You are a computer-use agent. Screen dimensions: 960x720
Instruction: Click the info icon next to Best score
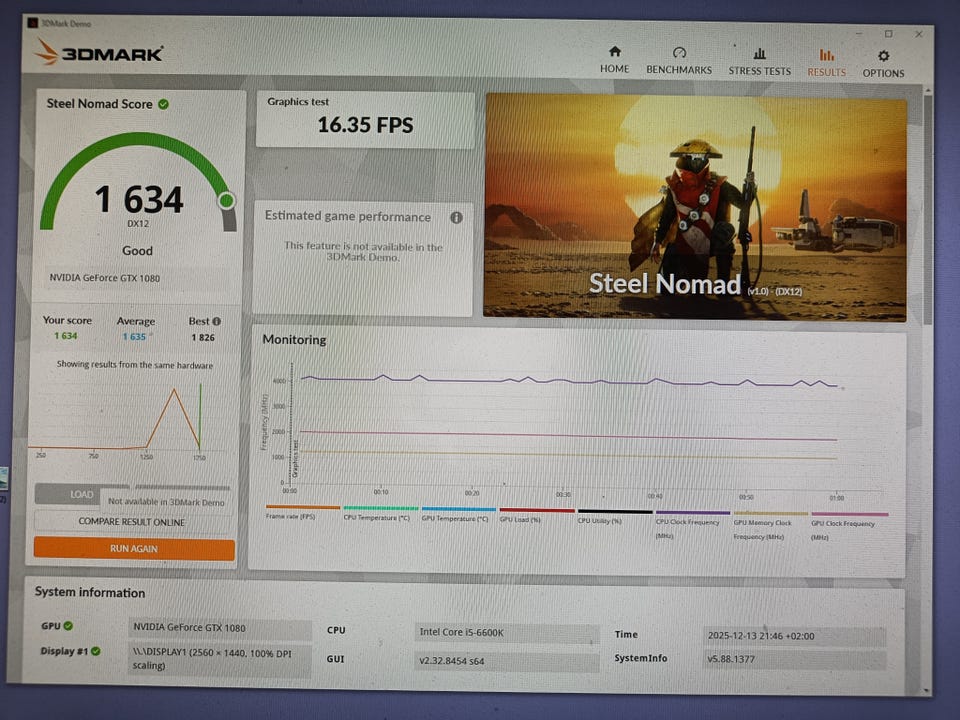pos(216,321)
